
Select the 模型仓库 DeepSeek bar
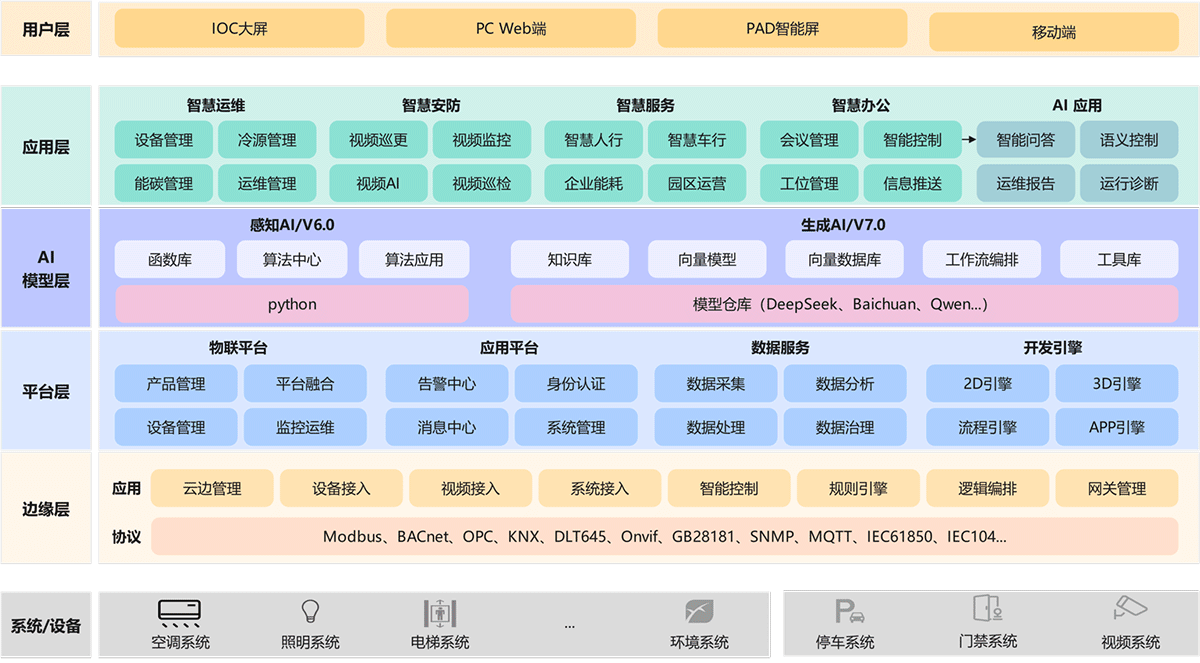(x=844, y=304)
